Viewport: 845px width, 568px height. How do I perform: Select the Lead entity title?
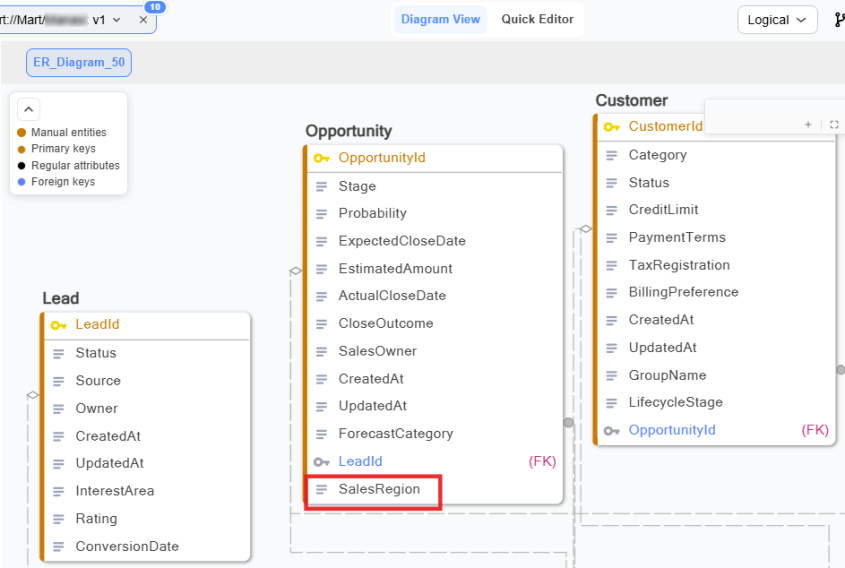(x=61, y=298)
